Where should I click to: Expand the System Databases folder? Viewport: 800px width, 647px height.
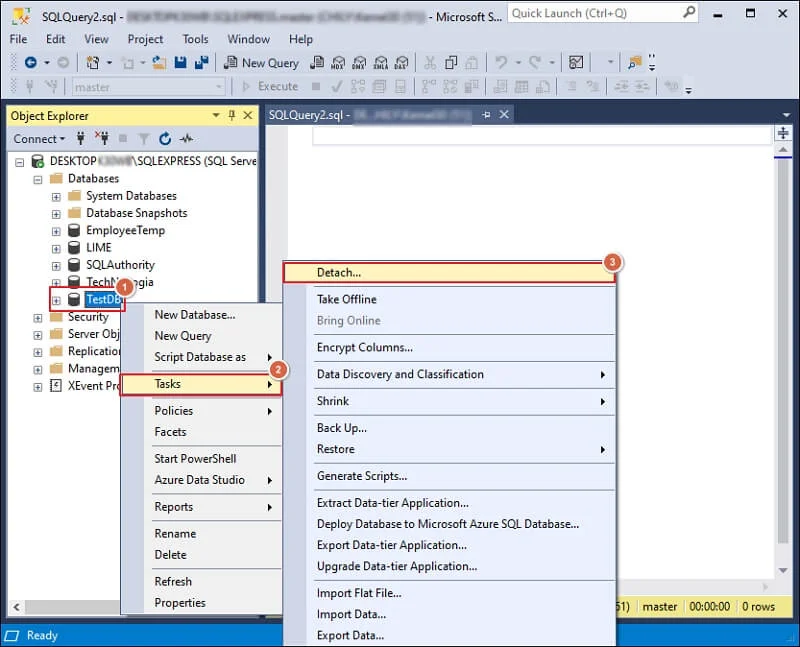(x=56, y=197)
